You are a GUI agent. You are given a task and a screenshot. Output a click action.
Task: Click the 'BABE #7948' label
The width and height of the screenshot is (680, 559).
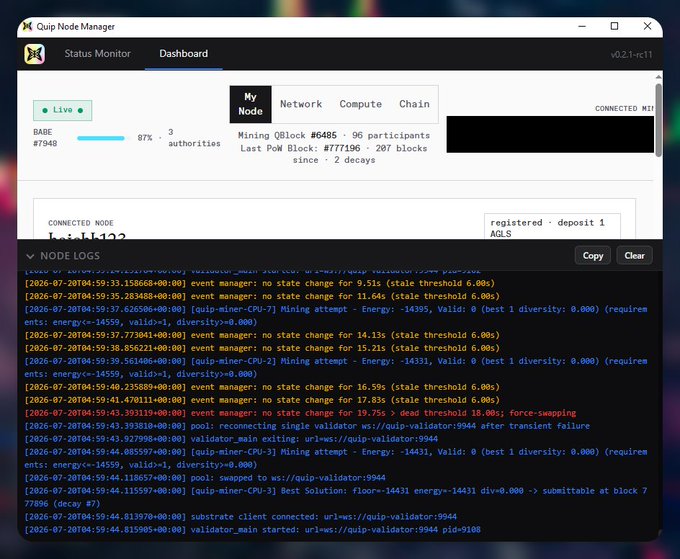(x=45, y=137)
